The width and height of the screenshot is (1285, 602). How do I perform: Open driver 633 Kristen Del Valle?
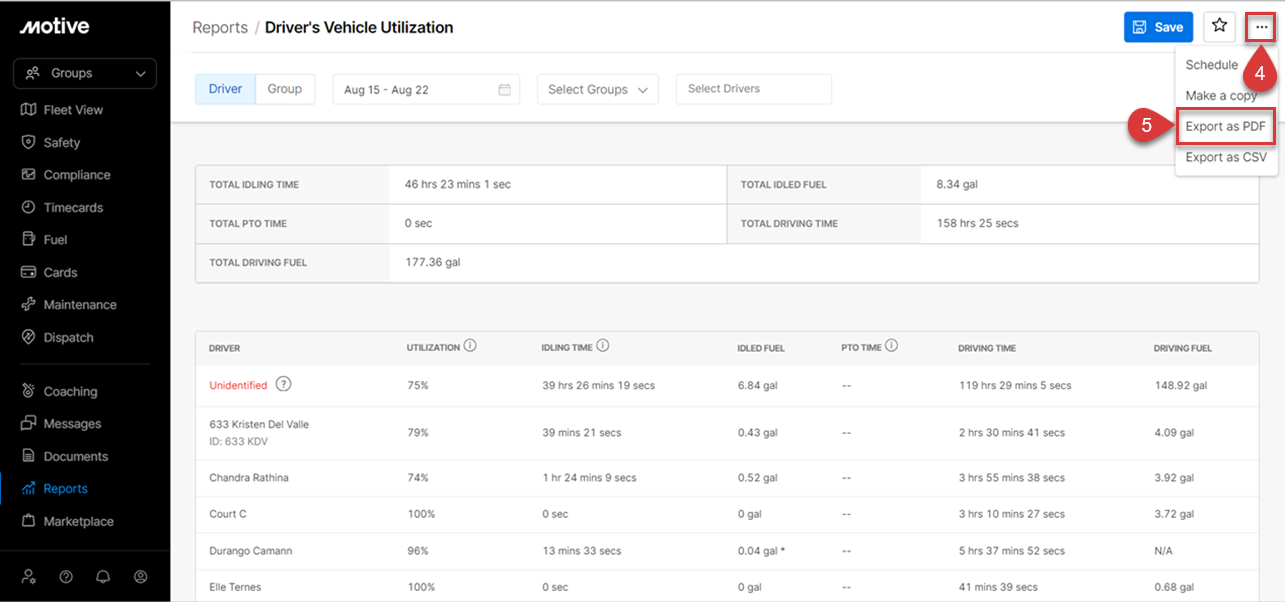(259, 424)
